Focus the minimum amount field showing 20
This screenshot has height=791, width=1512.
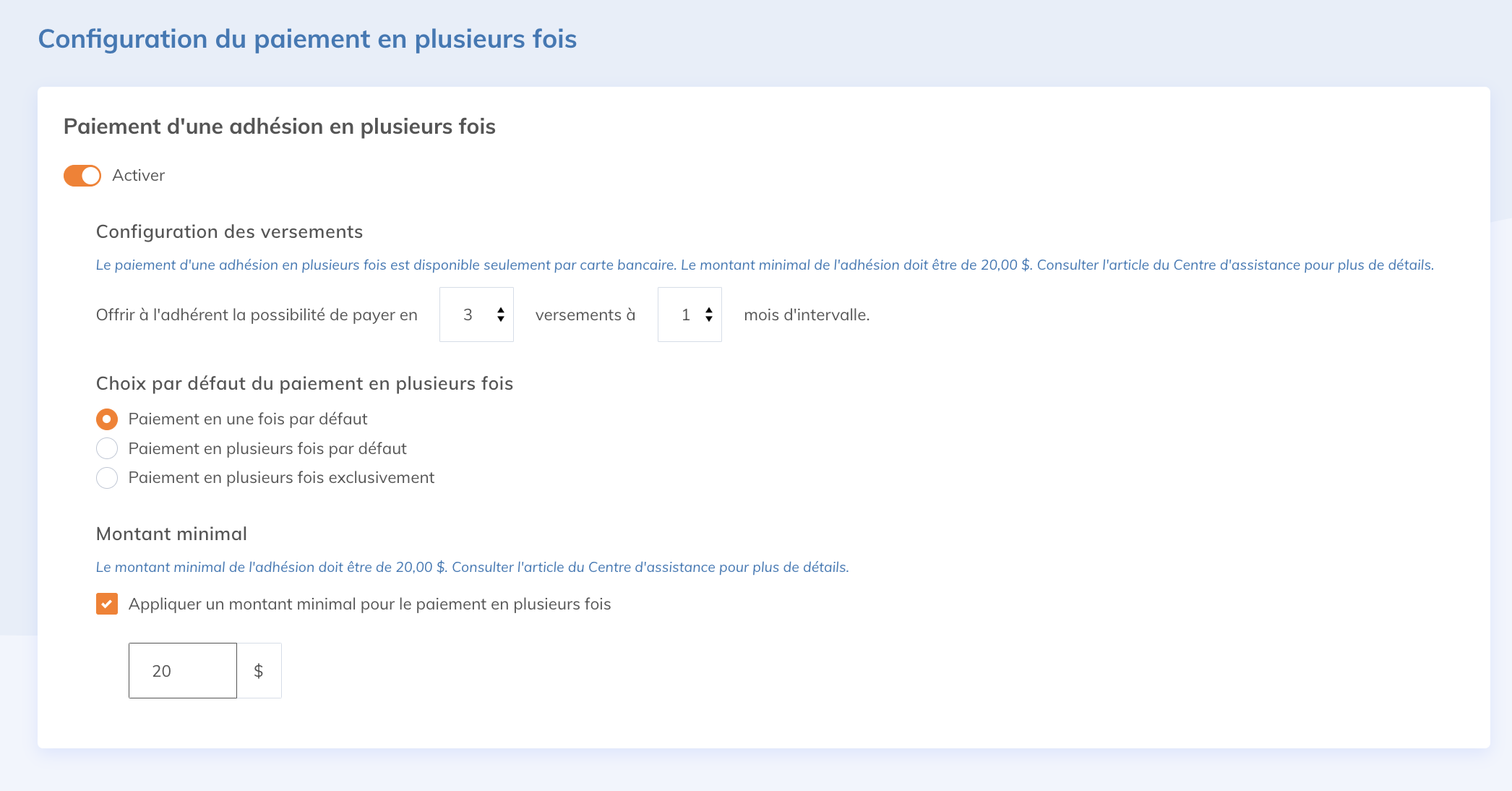(x=183, y=671)
